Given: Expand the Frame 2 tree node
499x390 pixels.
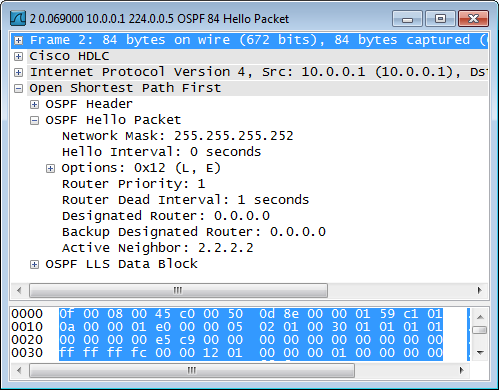Looking at the screenshot, I should 19,40.
